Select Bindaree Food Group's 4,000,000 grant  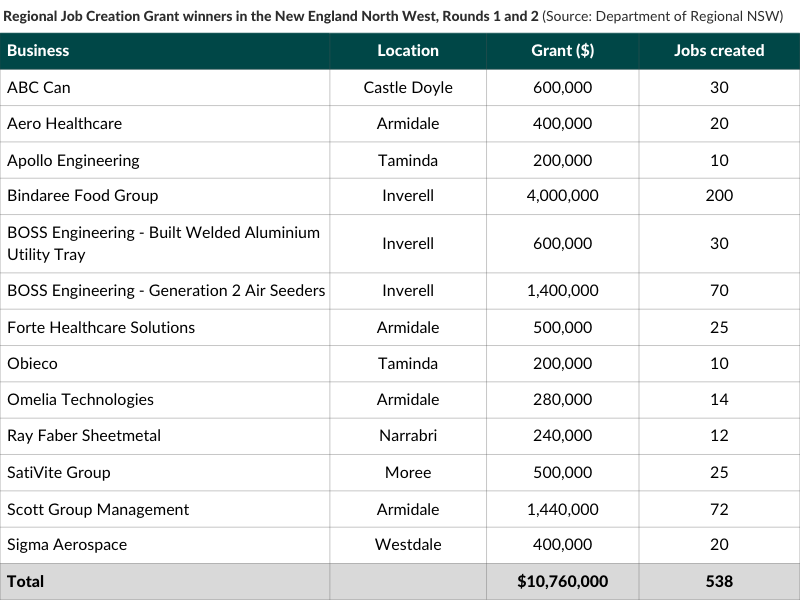(562, 195)
